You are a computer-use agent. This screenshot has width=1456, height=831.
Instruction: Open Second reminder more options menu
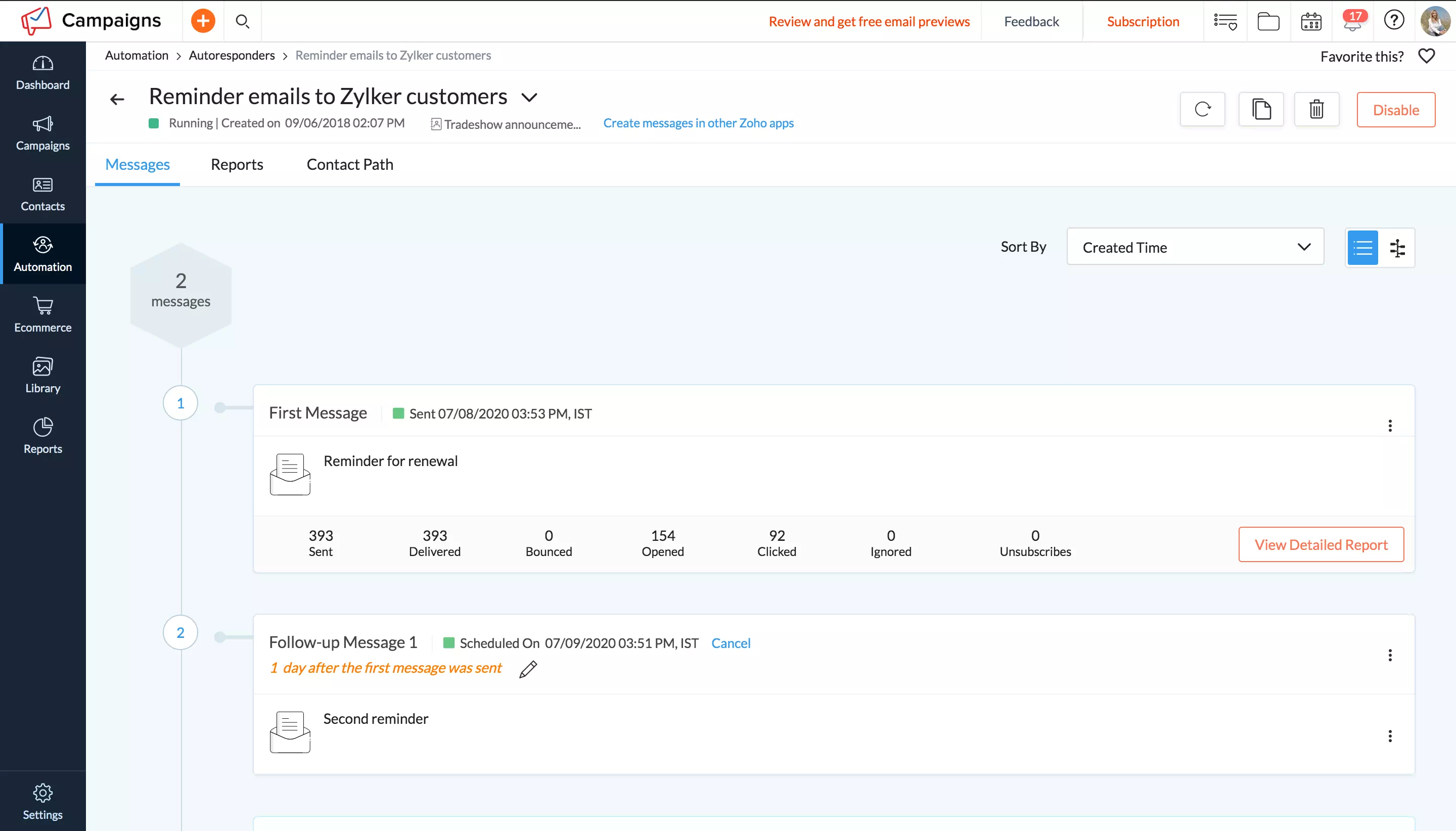point(1390,736)
